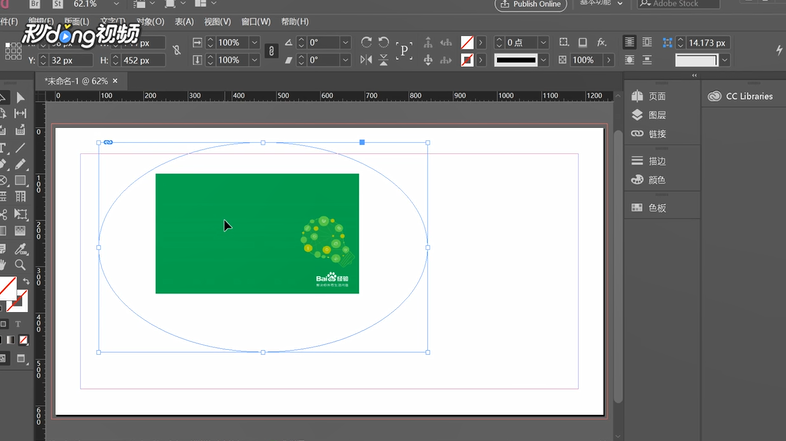Select the Line tool
This screenshot has height=441, width=786.
[21, 148]
